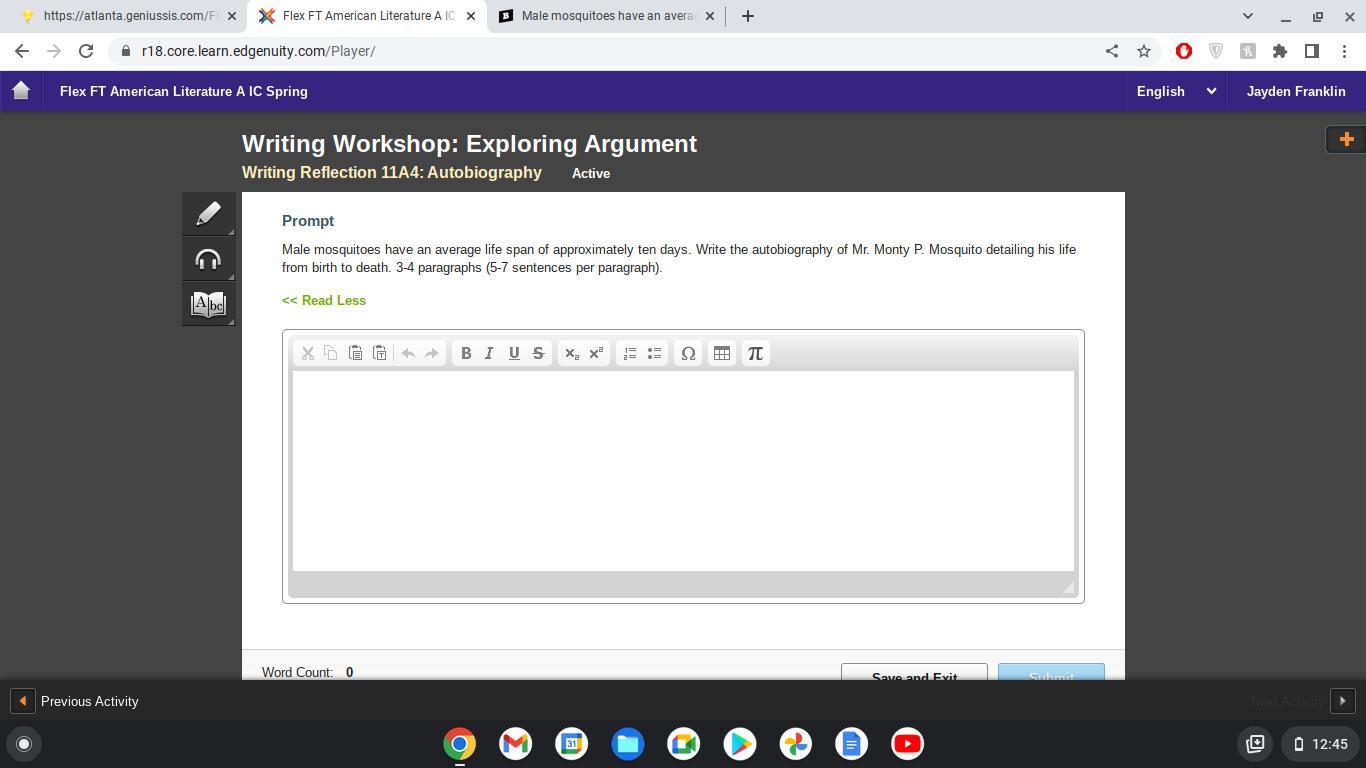Collapse prompt with Read Less
The image size is (1366, 768).
pyautogui.click(x=324, y=300)
